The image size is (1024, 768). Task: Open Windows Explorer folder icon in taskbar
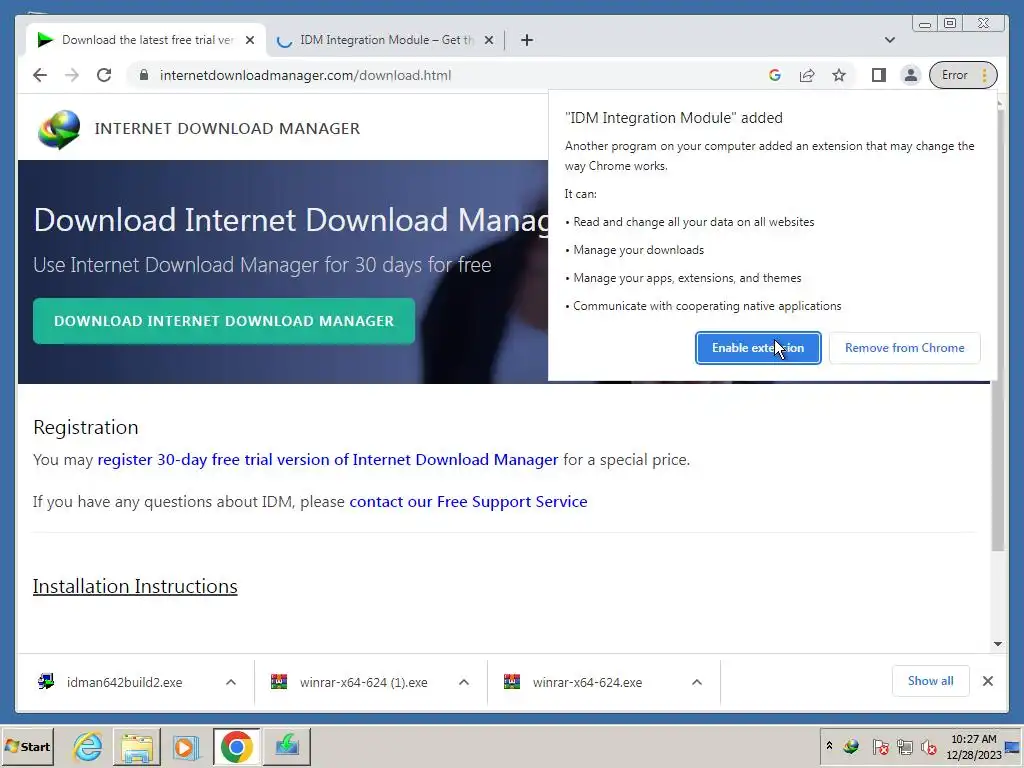[x=136, y=746]
